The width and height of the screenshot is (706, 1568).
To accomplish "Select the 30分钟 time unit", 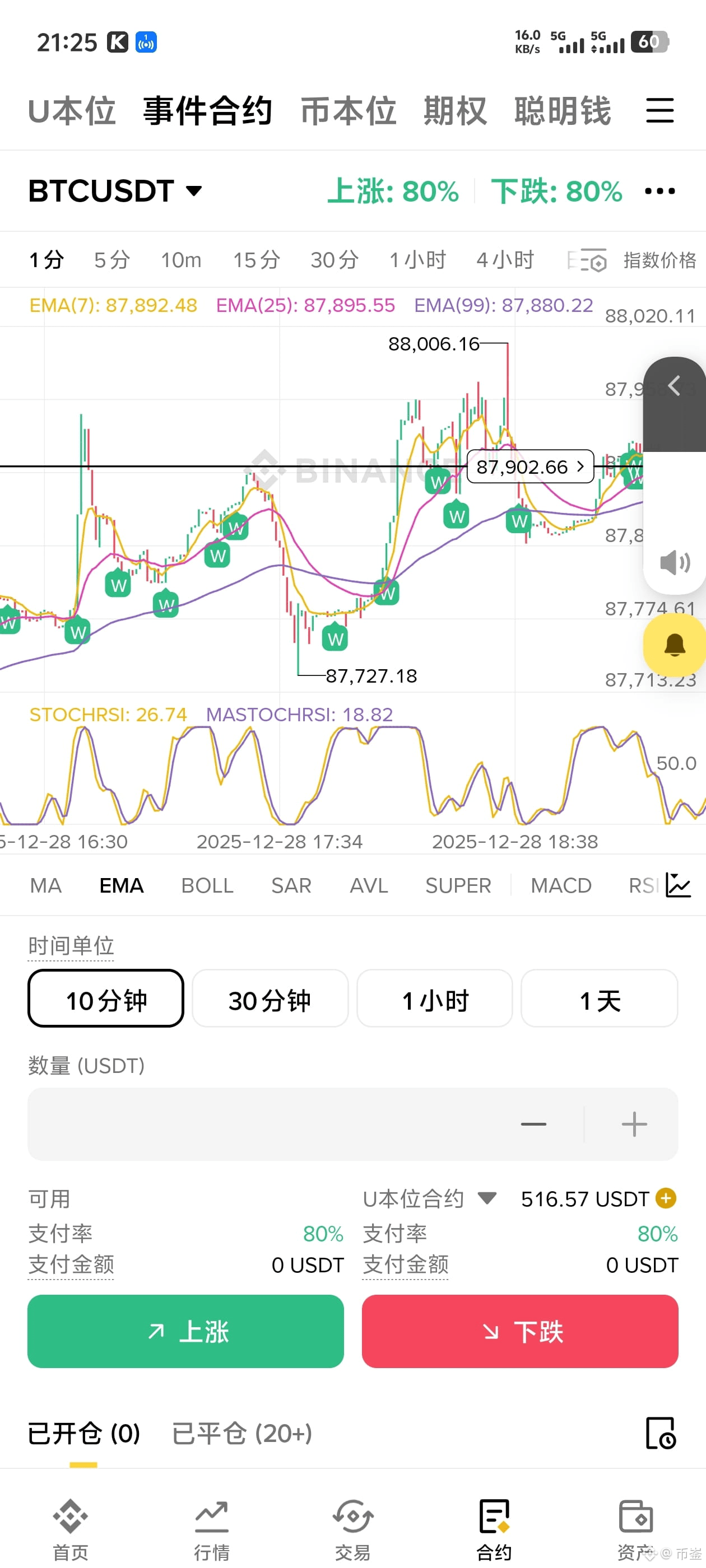I will click(270, 998).
